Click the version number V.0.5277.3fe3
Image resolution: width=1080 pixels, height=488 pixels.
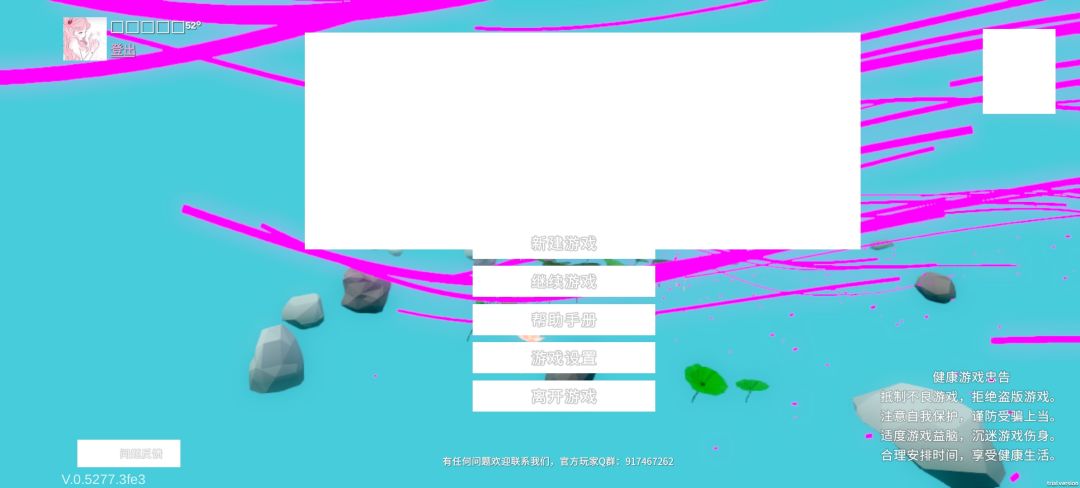(x=103, y=479)
